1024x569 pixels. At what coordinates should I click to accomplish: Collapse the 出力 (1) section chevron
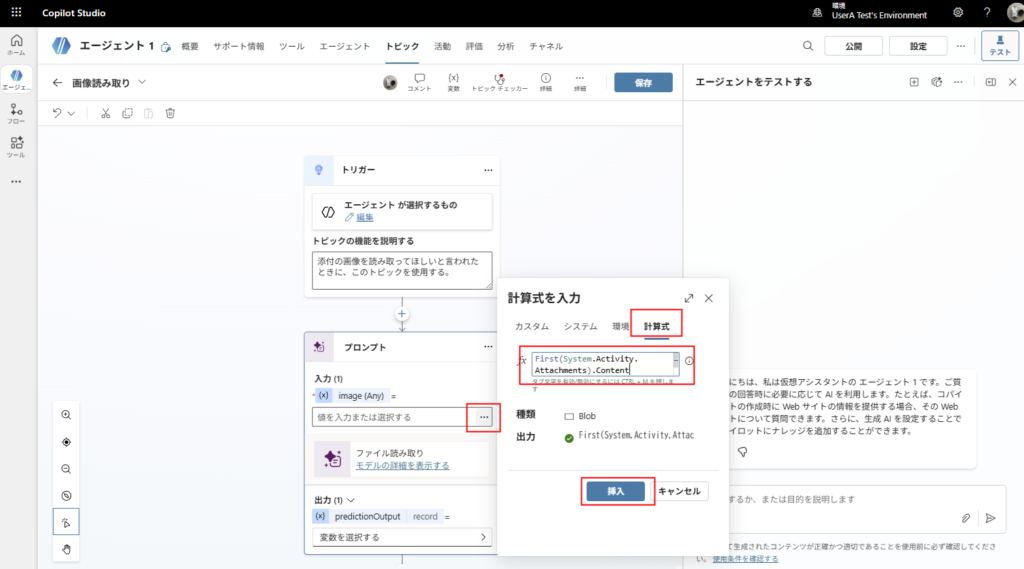pos(351,500)
